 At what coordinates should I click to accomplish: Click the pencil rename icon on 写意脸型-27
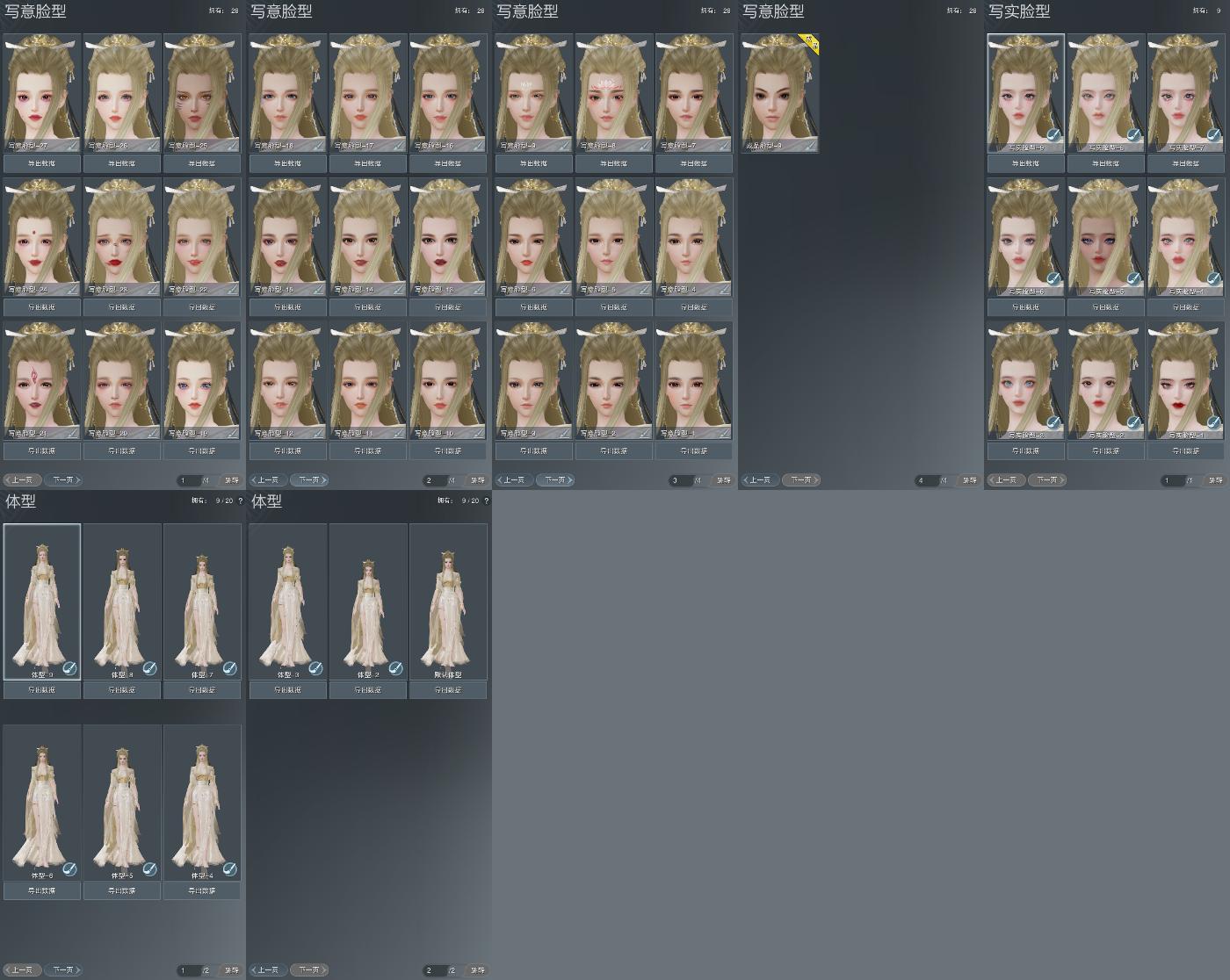point(72,145)
